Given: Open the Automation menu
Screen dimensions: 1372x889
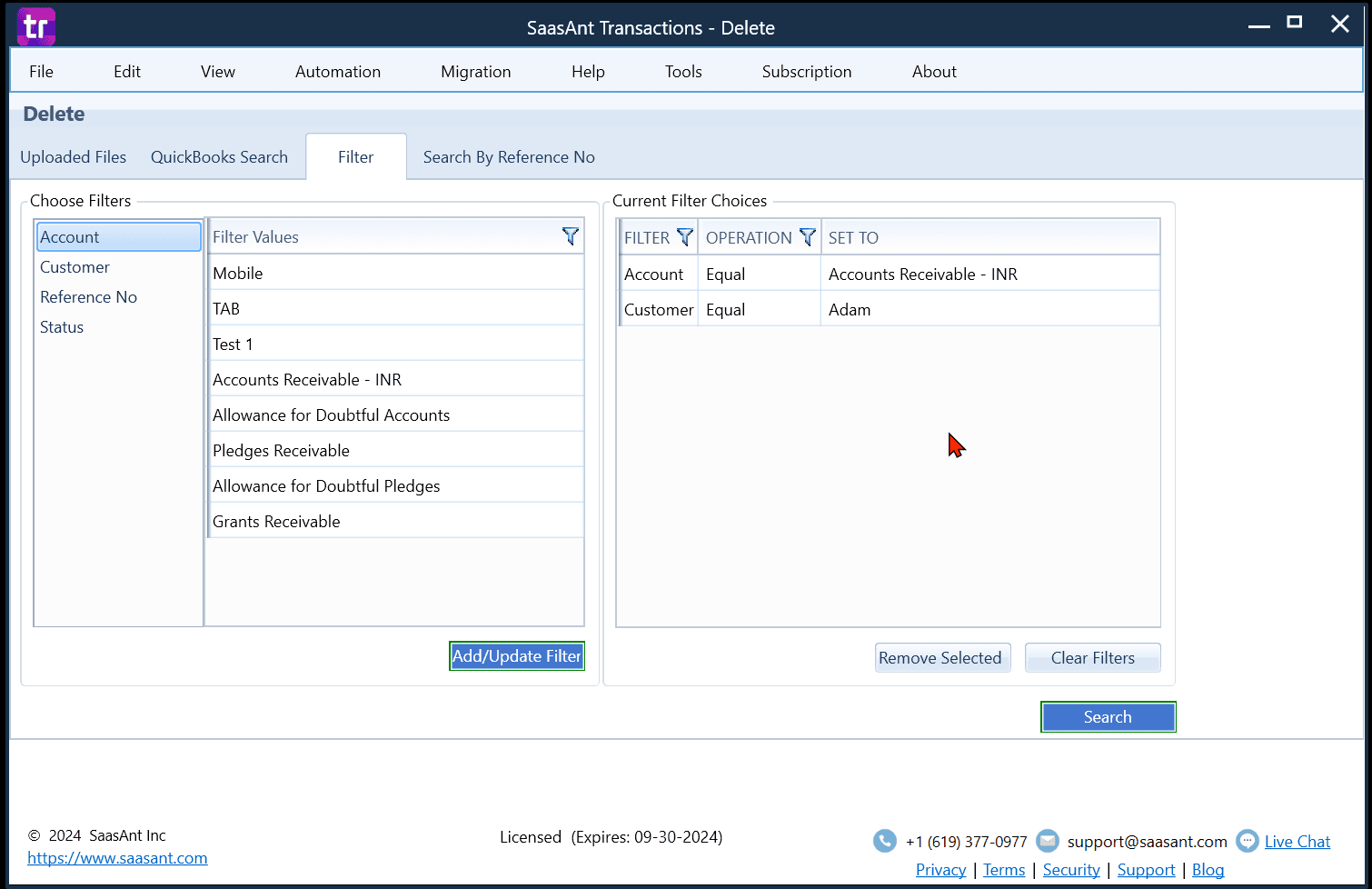Looking at the screenshot, I should click(338, 71).
